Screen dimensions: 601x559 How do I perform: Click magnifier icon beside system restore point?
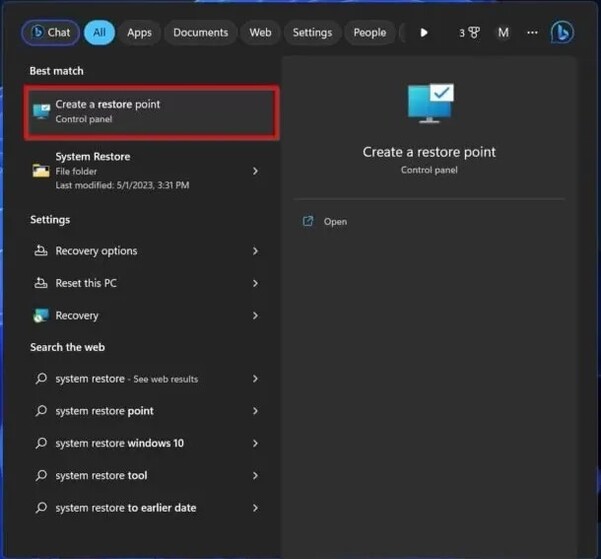(x=41, y=411)
